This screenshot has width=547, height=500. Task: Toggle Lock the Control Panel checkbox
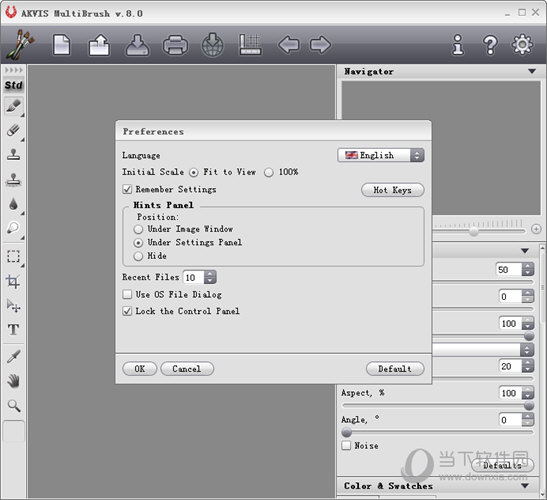127,311
